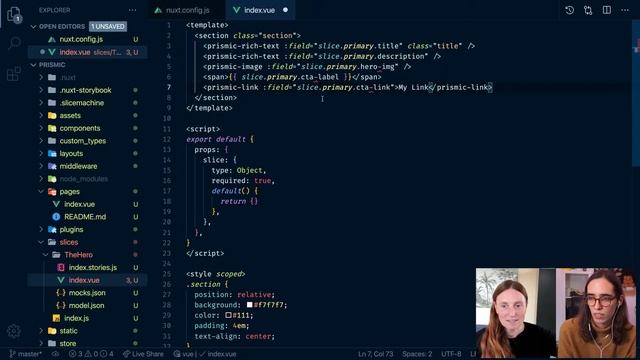The width and height of the screenshot is (640, 360).
Task: Collapse the TheHero folder
Action: 88,255
